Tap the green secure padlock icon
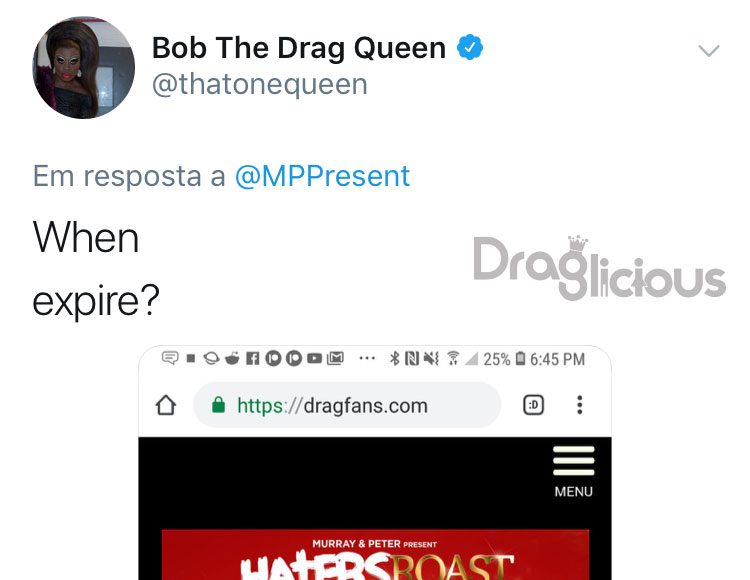Viewport: 750px width, 580px height. pos(219,405)
